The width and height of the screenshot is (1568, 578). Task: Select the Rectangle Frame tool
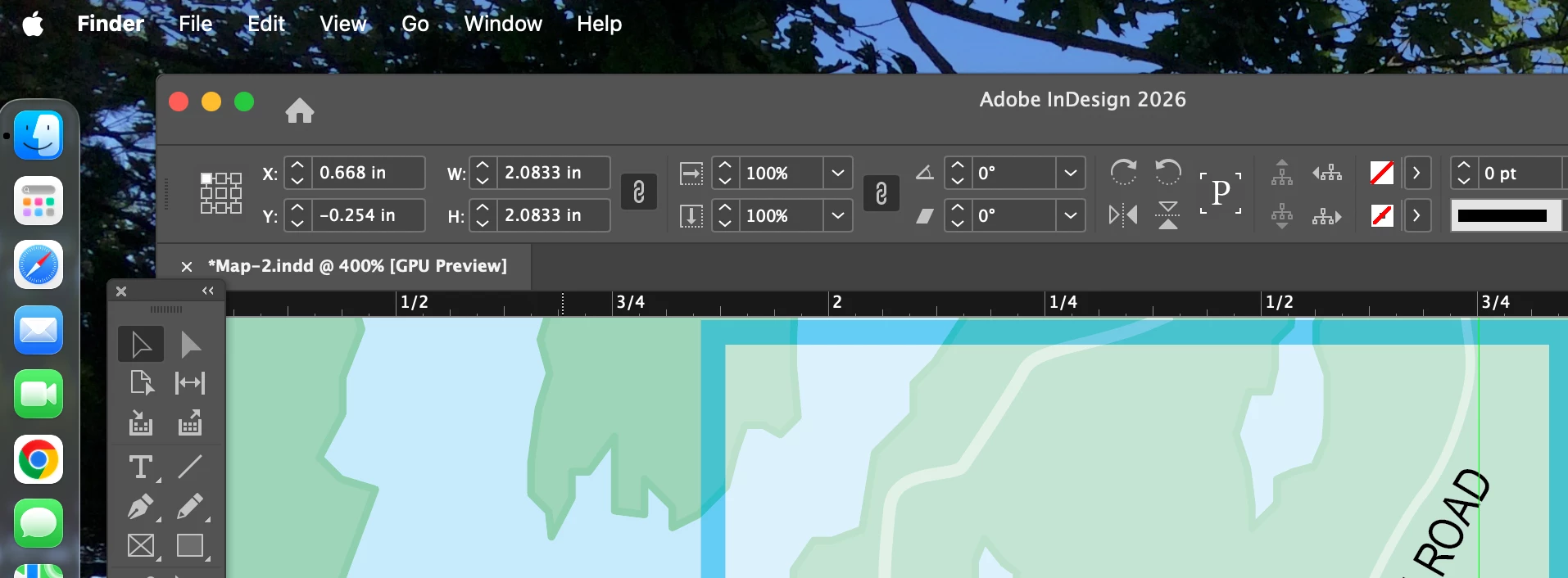pyautogui.click(x=141, y=545)
